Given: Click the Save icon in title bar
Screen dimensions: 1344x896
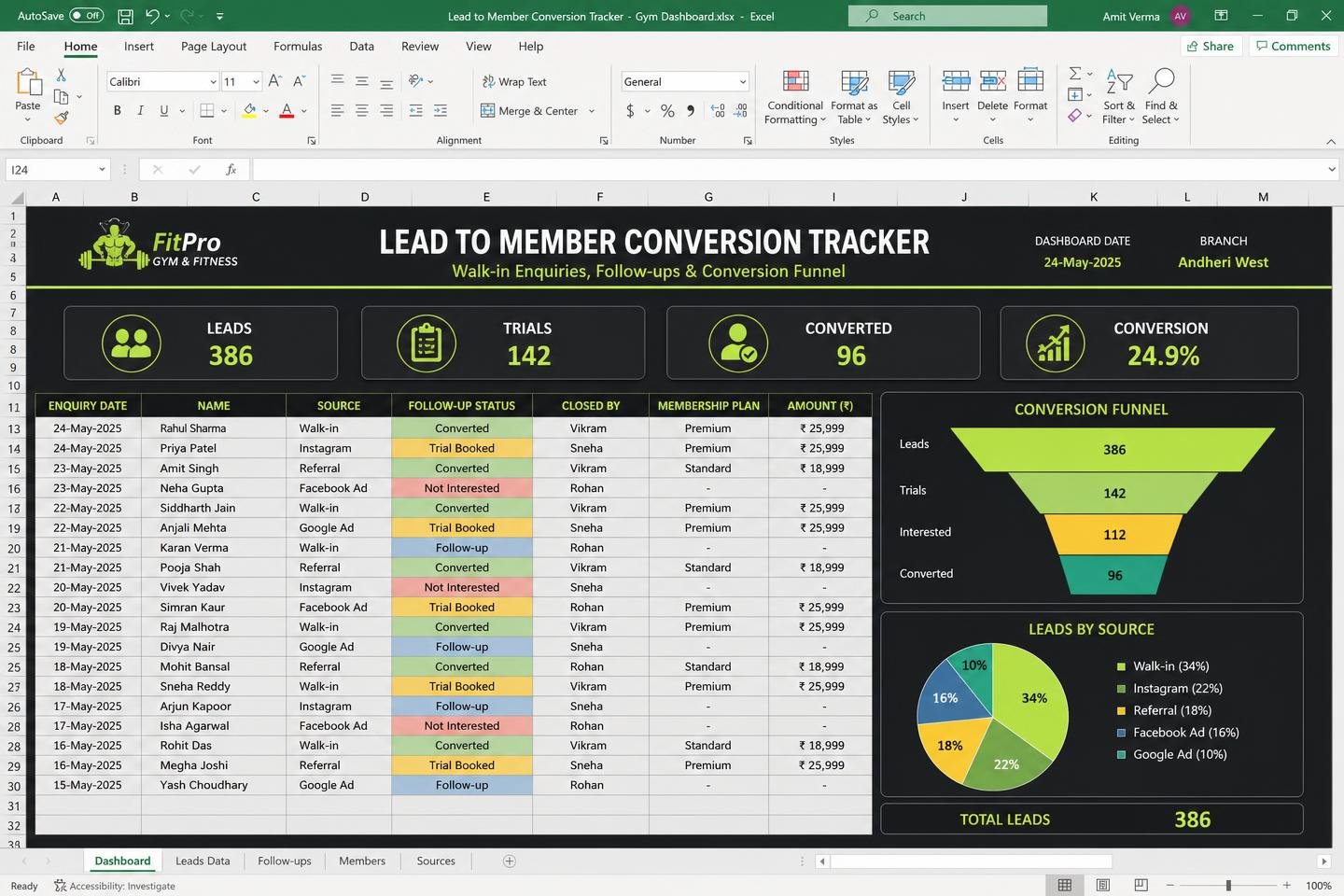Looking at the screenshot, I should 126,16.
